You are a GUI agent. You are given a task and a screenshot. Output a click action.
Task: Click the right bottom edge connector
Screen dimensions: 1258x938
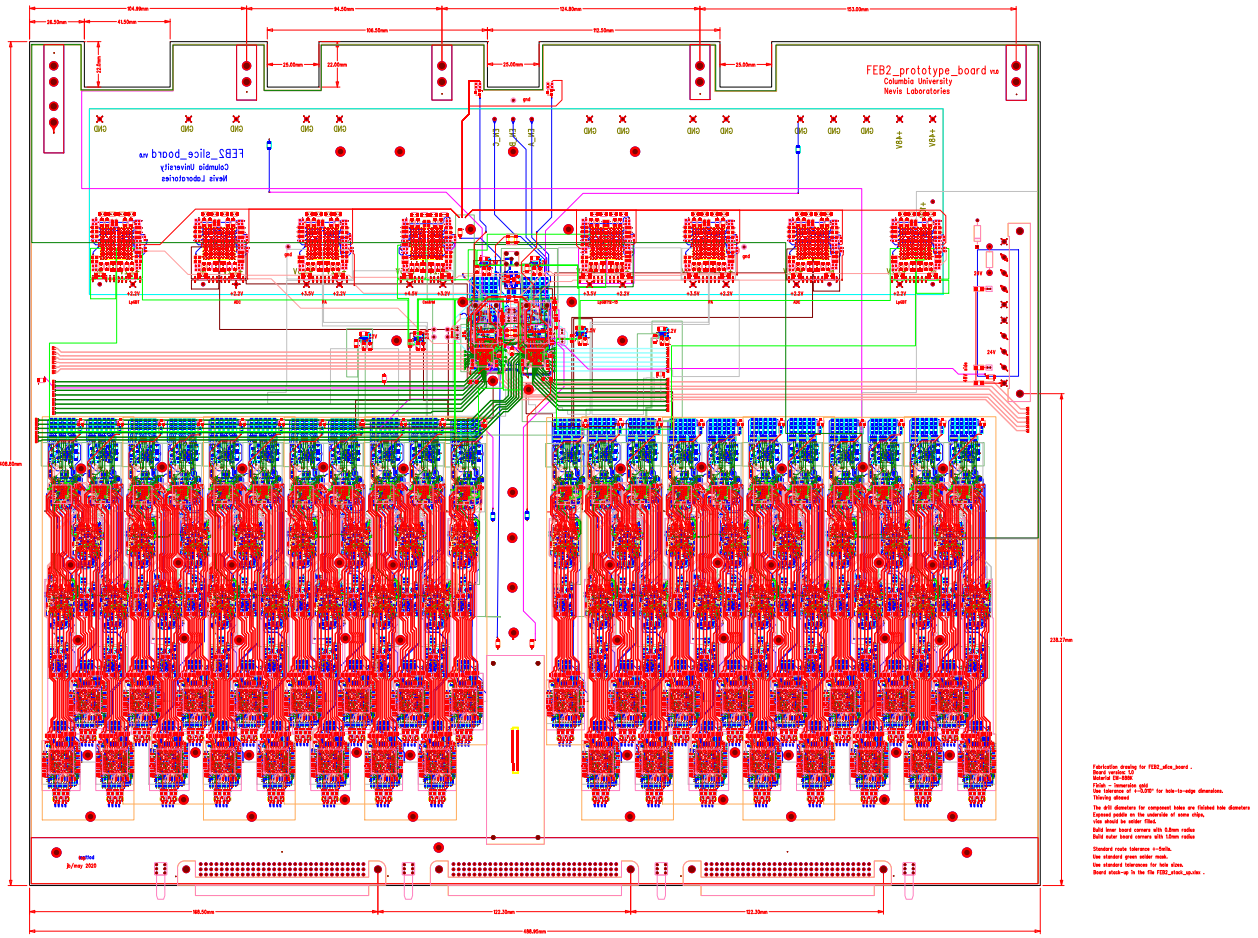click(785, 870)
